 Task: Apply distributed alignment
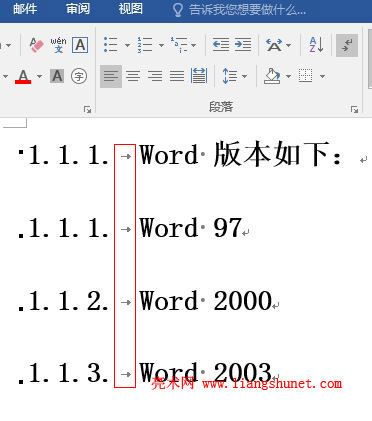click(199, 76)
